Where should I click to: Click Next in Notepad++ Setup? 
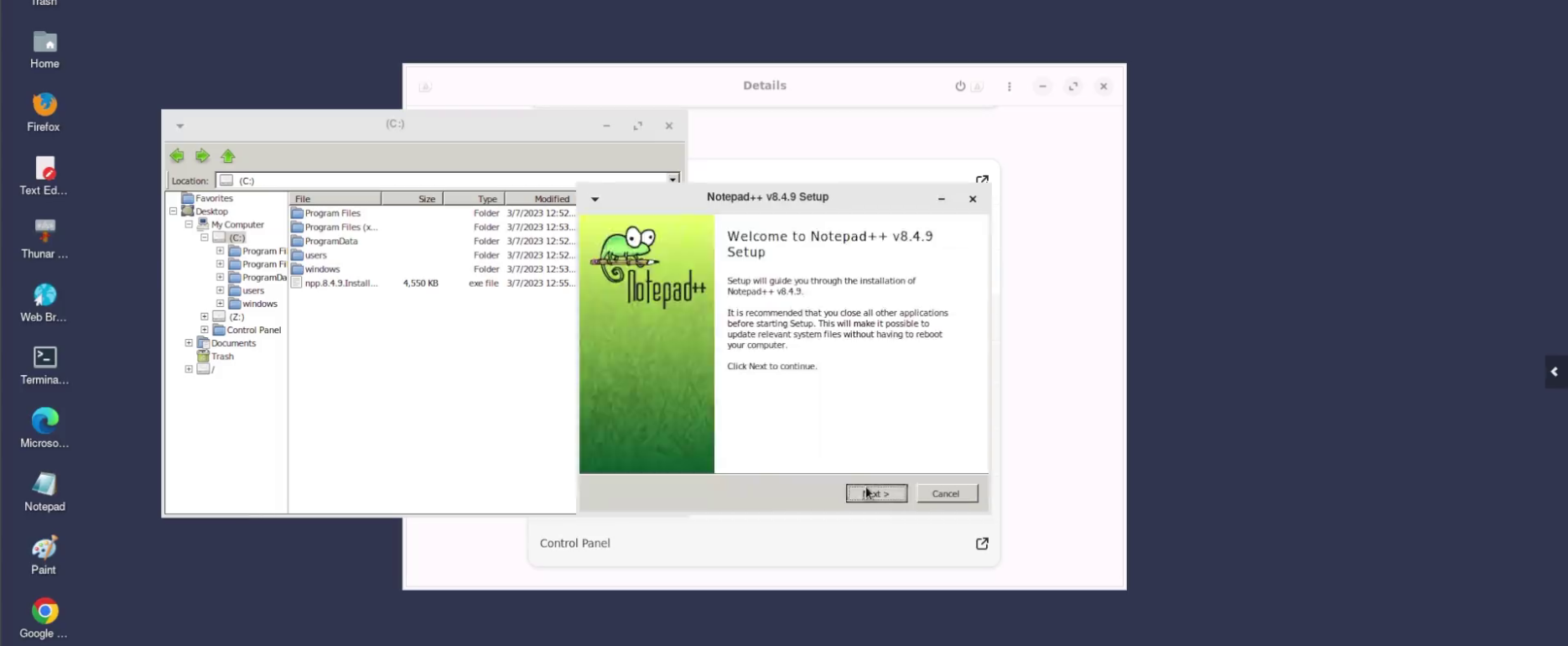[876, 493]
